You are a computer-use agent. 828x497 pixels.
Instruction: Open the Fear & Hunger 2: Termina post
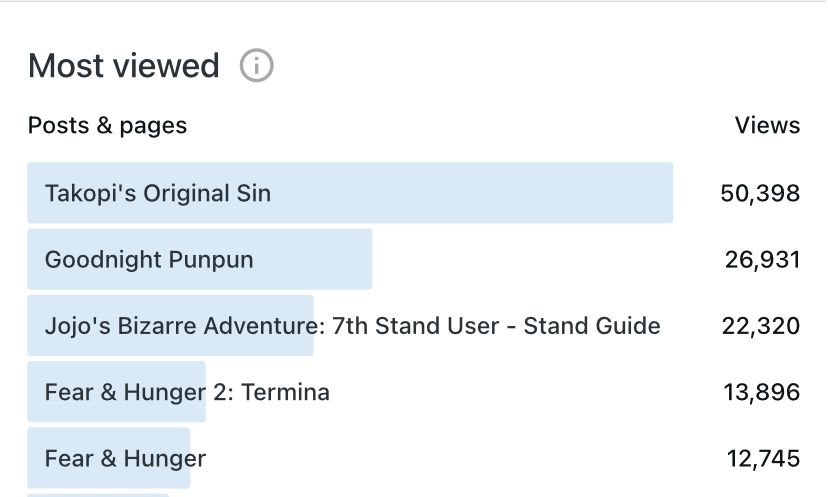187,392
